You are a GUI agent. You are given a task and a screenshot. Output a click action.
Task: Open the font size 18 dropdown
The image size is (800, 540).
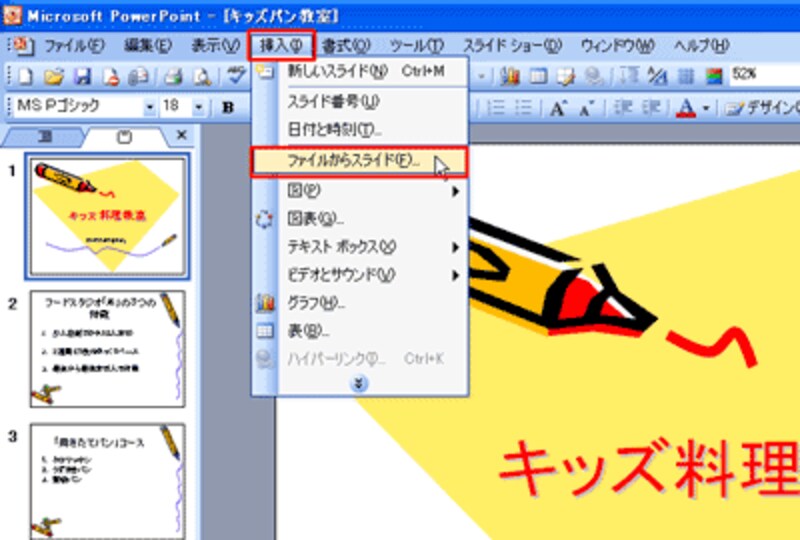tap(198, 107)
